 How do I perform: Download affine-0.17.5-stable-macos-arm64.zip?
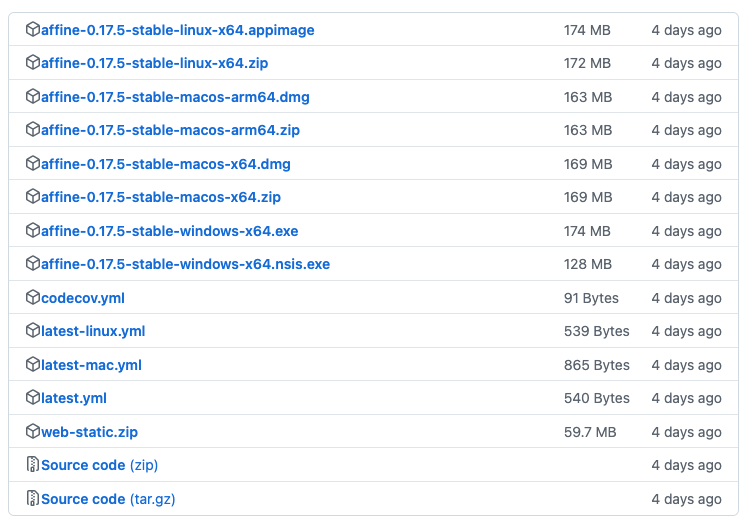[171, 130]
